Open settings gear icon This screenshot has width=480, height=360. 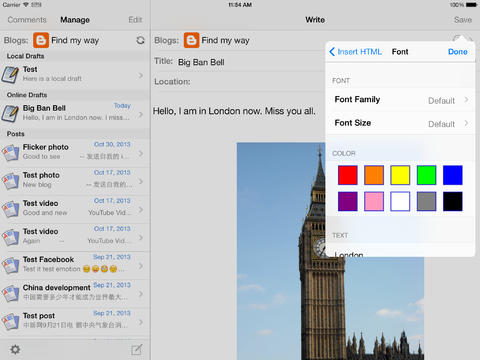15,349
